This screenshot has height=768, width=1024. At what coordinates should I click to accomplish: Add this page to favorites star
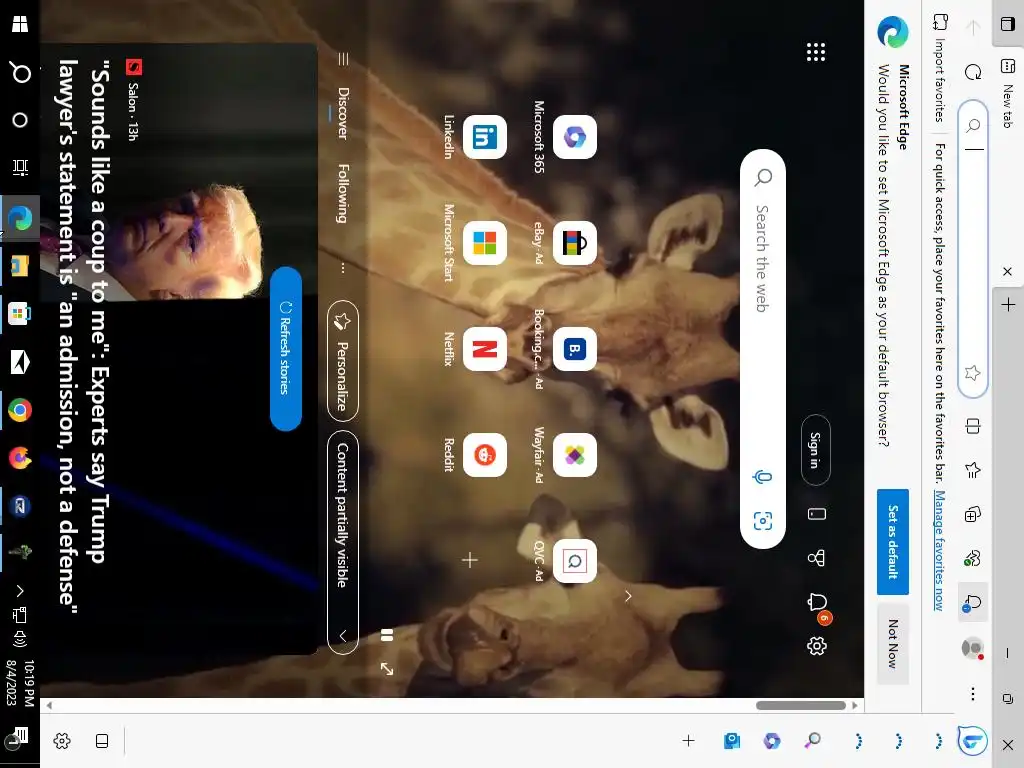tap(972, 372)
